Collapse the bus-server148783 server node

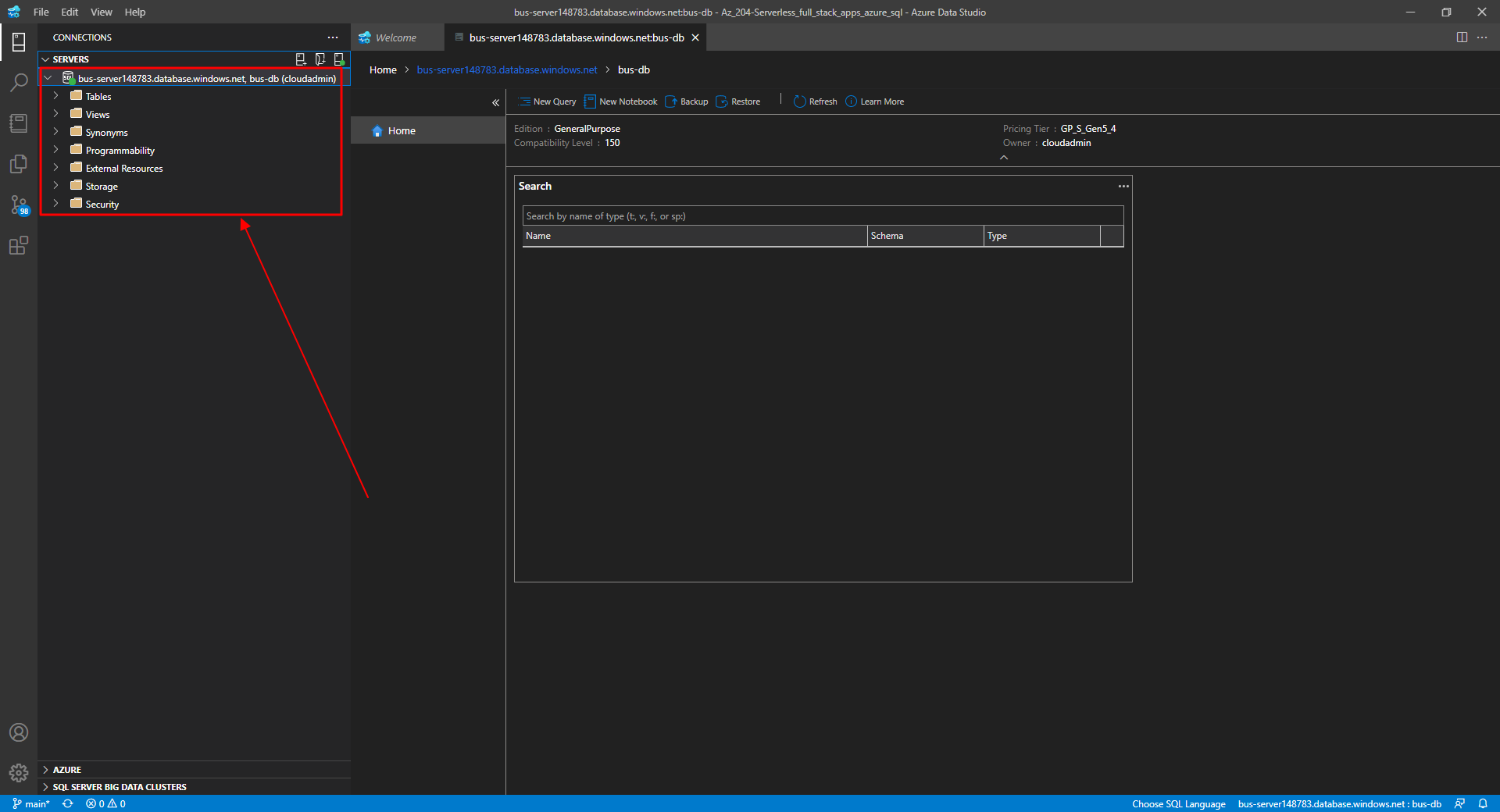[48, 78]
